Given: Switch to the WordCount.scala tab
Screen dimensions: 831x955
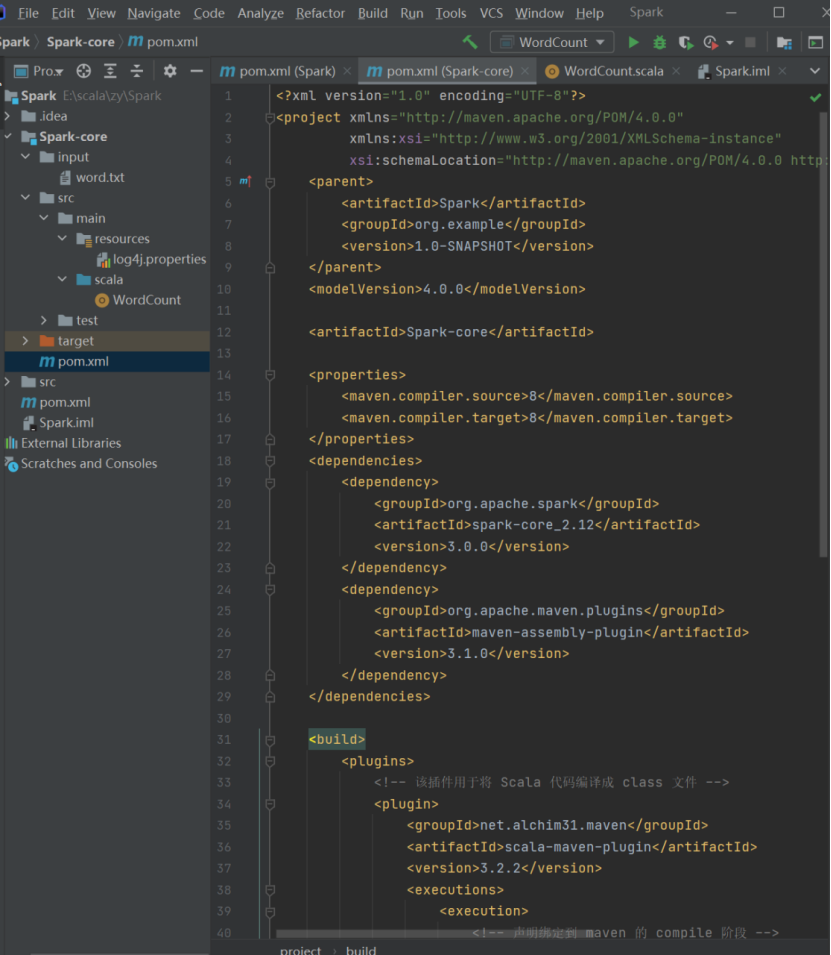Looking at the screenshot, I should point(613,71).
